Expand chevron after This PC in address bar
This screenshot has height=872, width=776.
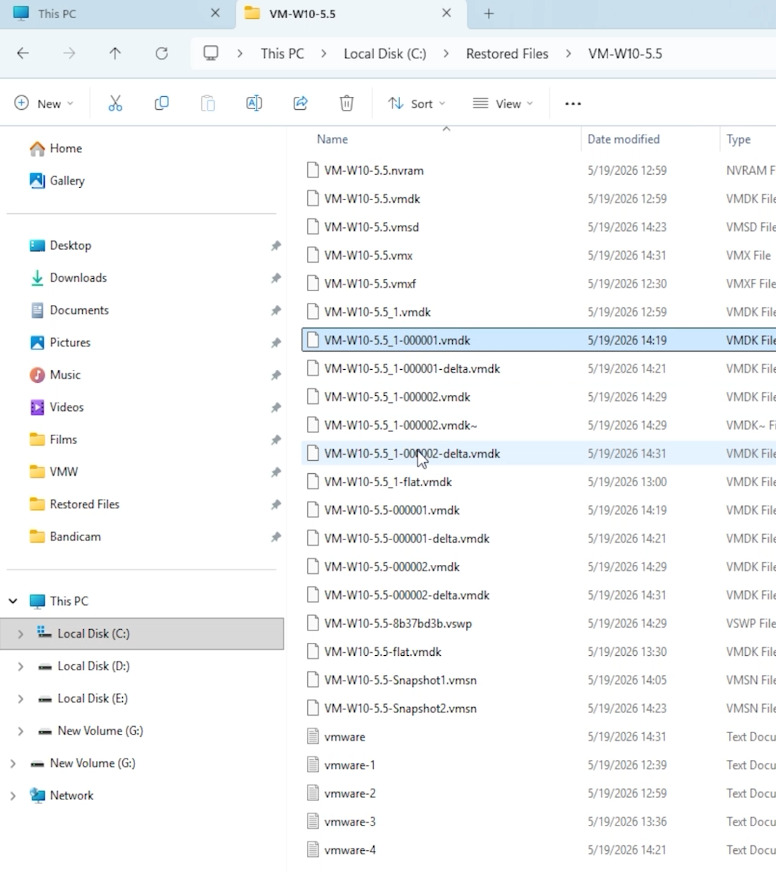(323, 53)
